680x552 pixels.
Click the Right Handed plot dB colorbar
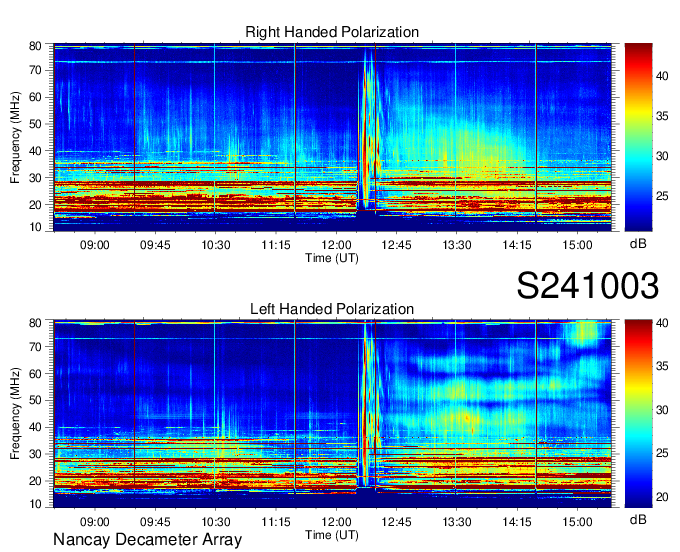[638, 137]
